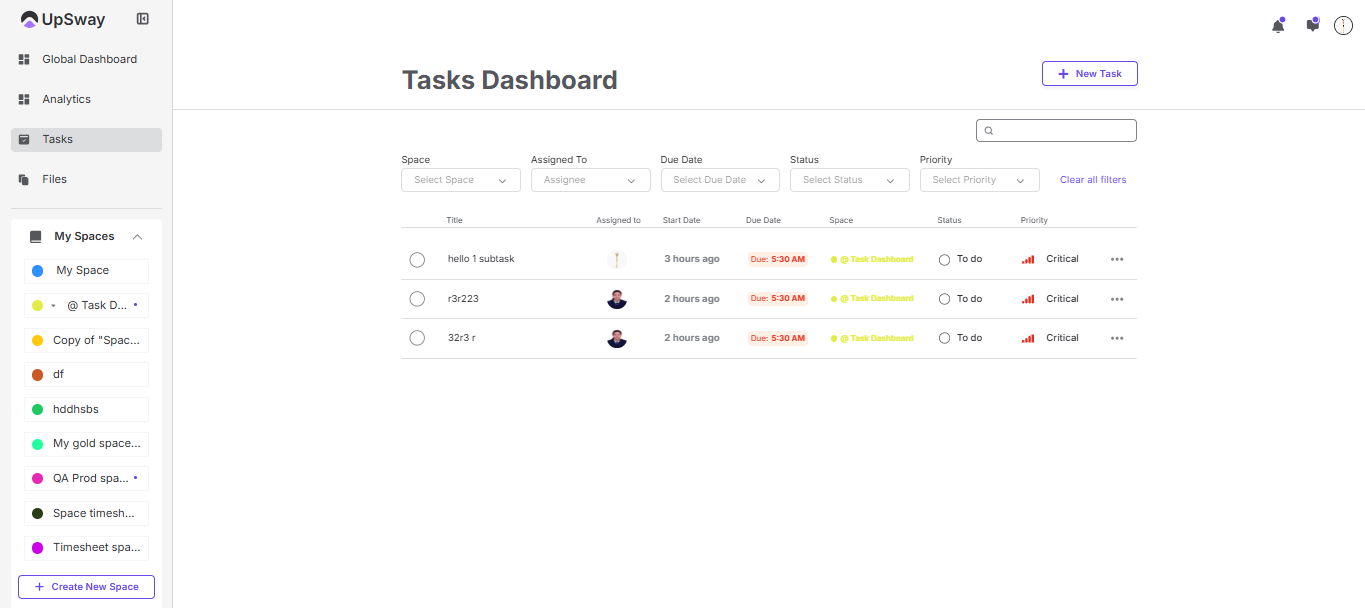Collapse the My Spaces section
Viewport: 1365px width, 608px height.
138,237
